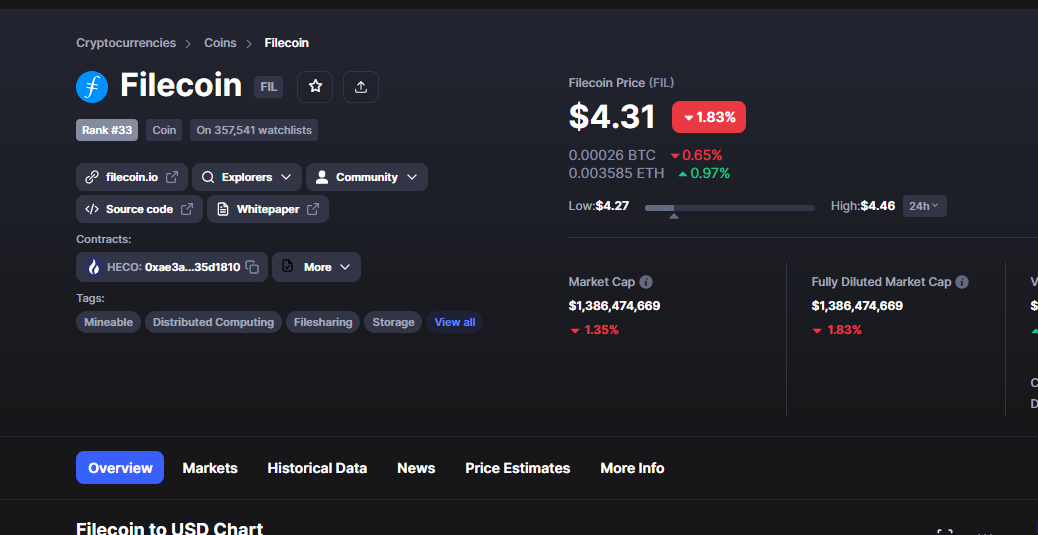This screenshot has width=1038, height=535.
Task: Click external link icon beside Whitepaper
Action: pos(313,209)
